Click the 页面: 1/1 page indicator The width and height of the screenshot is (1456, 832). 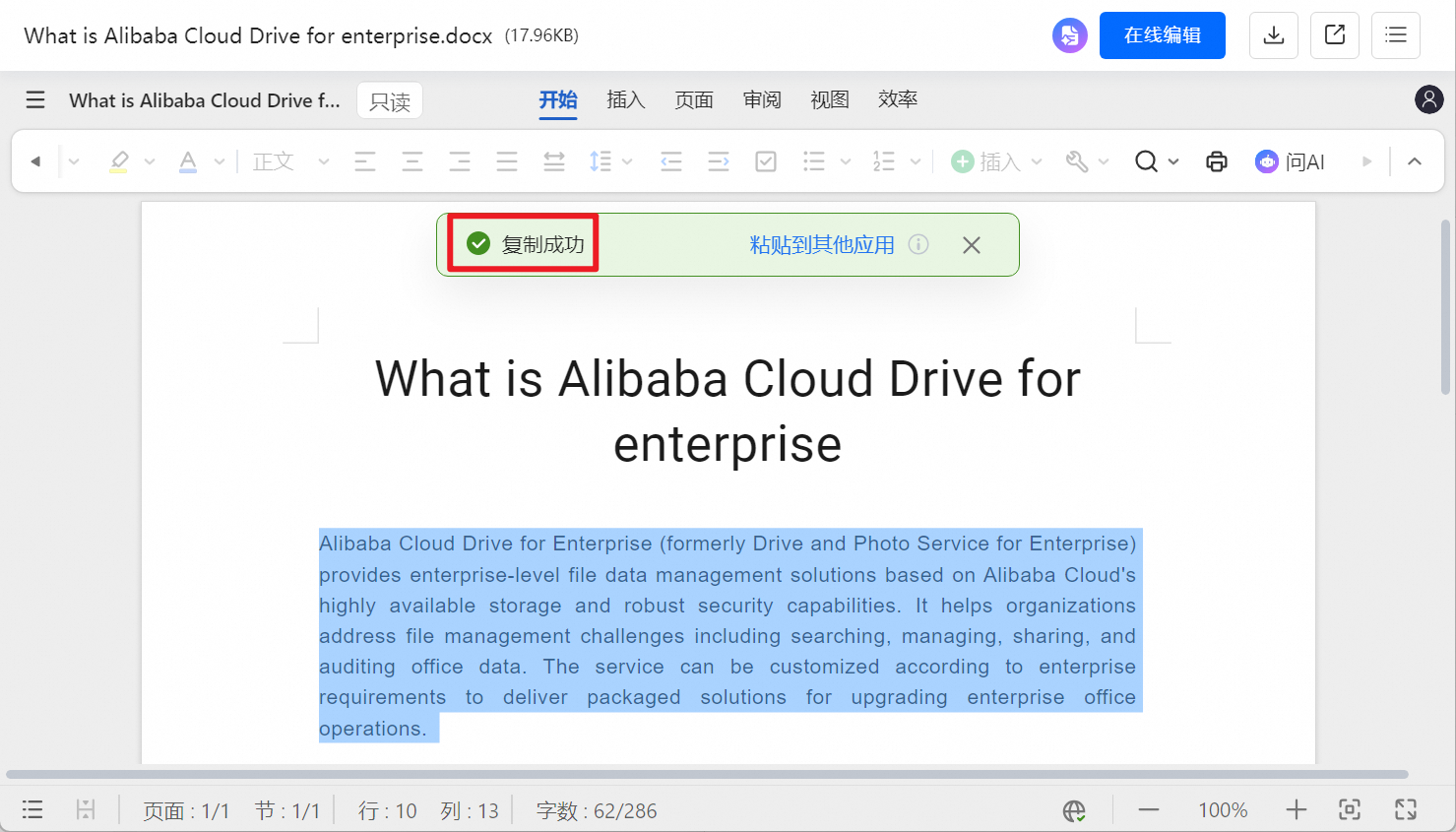tap(186, 810)
